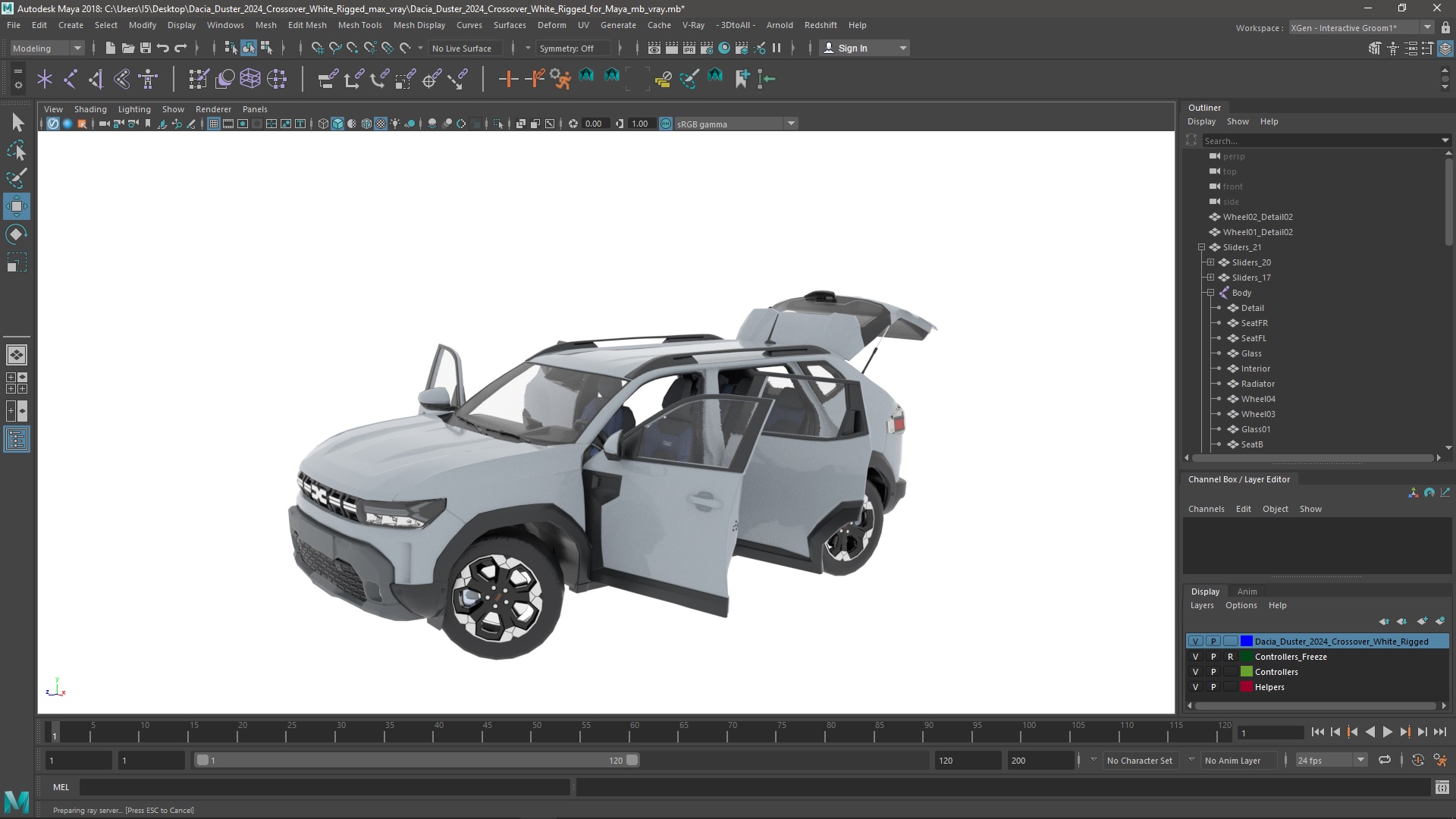Open the viewport Shading menu
The image size is (1456, 819).
pos(90,109)
